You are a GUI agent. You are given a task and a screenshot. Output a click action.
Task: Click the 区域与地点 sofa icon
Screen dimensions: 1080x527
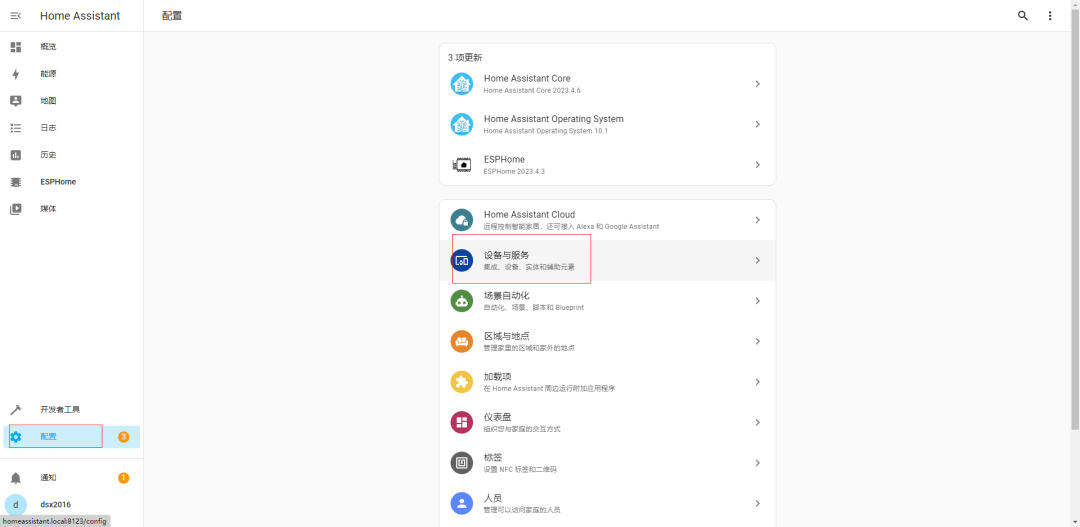click(x=461, y=342)
